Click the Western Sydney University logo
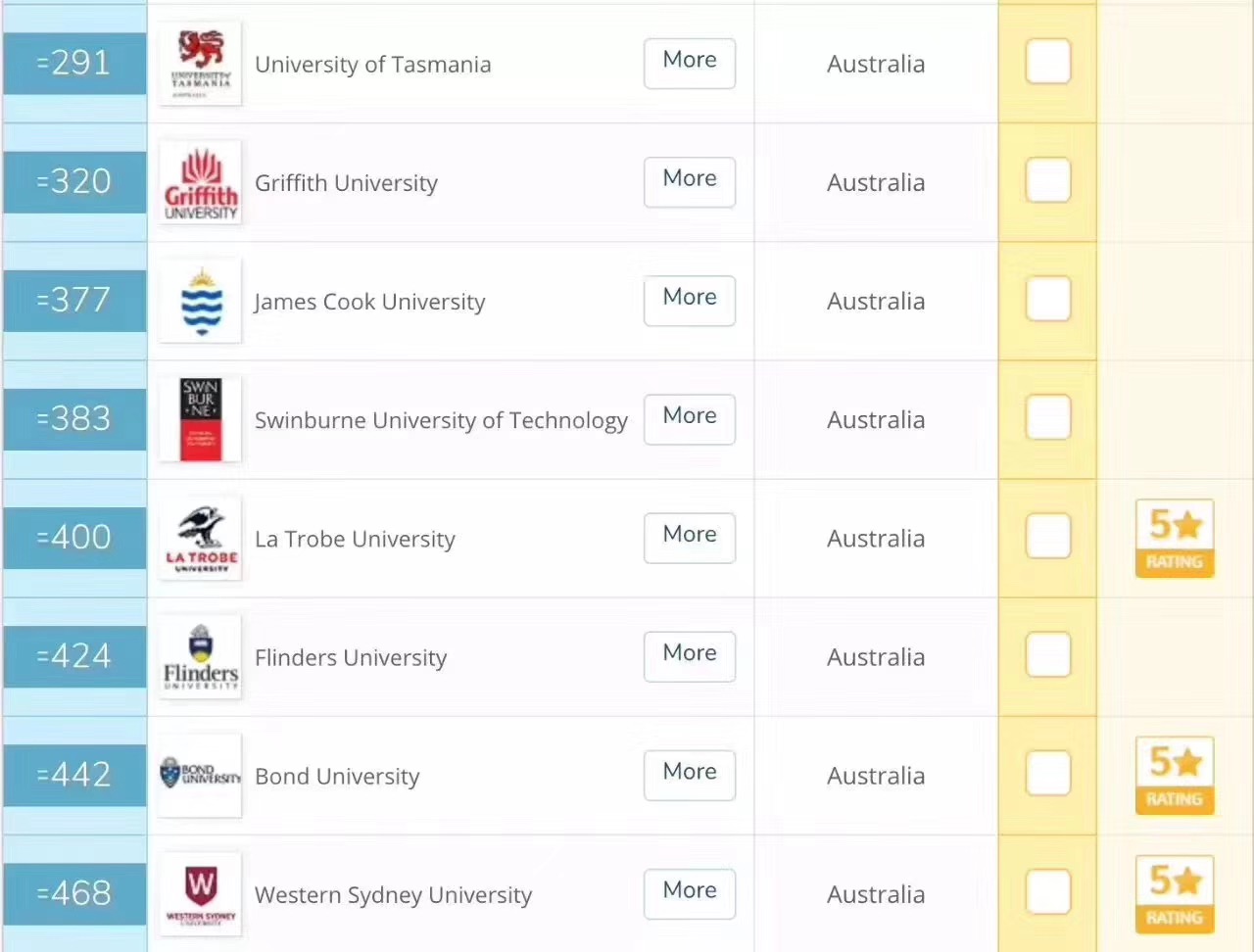1254x952 pixels. pos(200,893)
